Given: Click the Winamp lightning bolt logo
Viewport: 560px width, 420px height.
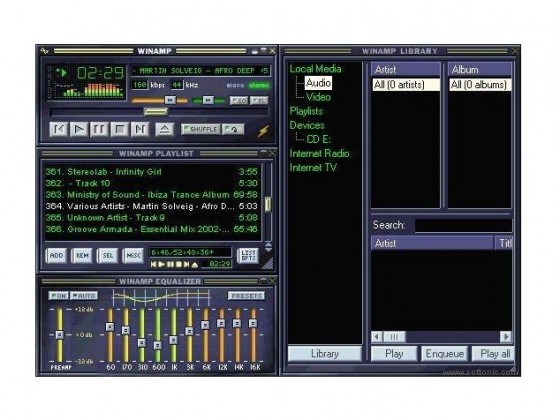Looking at the screenshot, I should click(x=264, y=130).
